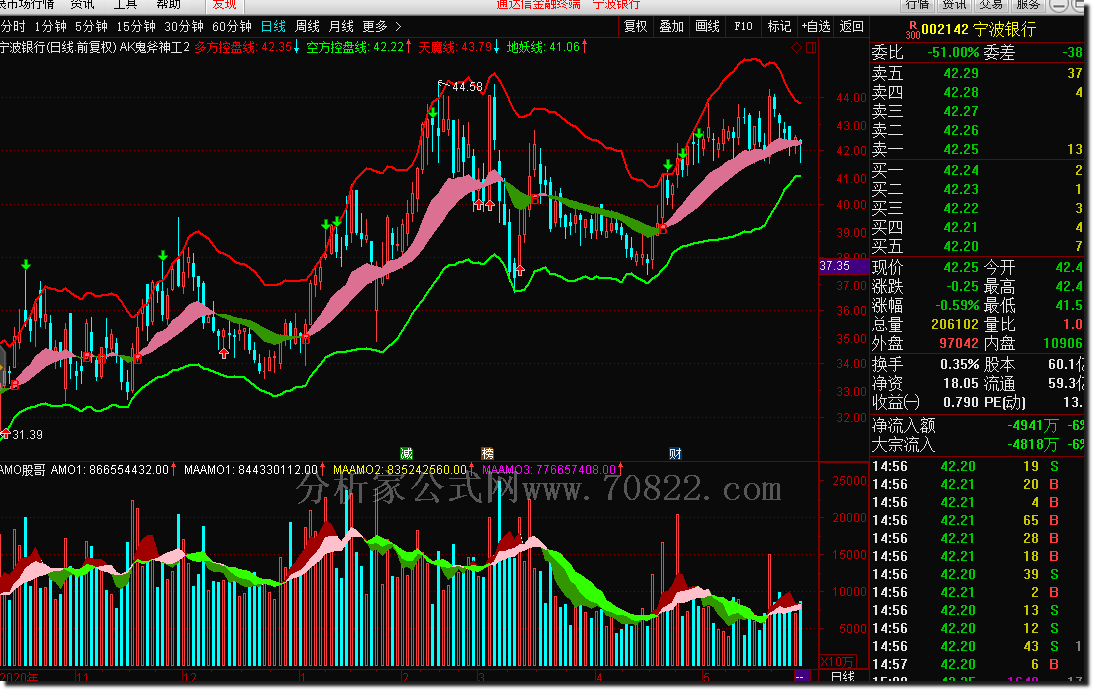Open the 资讯 menu next to 工具
1094x690 pixels.
82,5
